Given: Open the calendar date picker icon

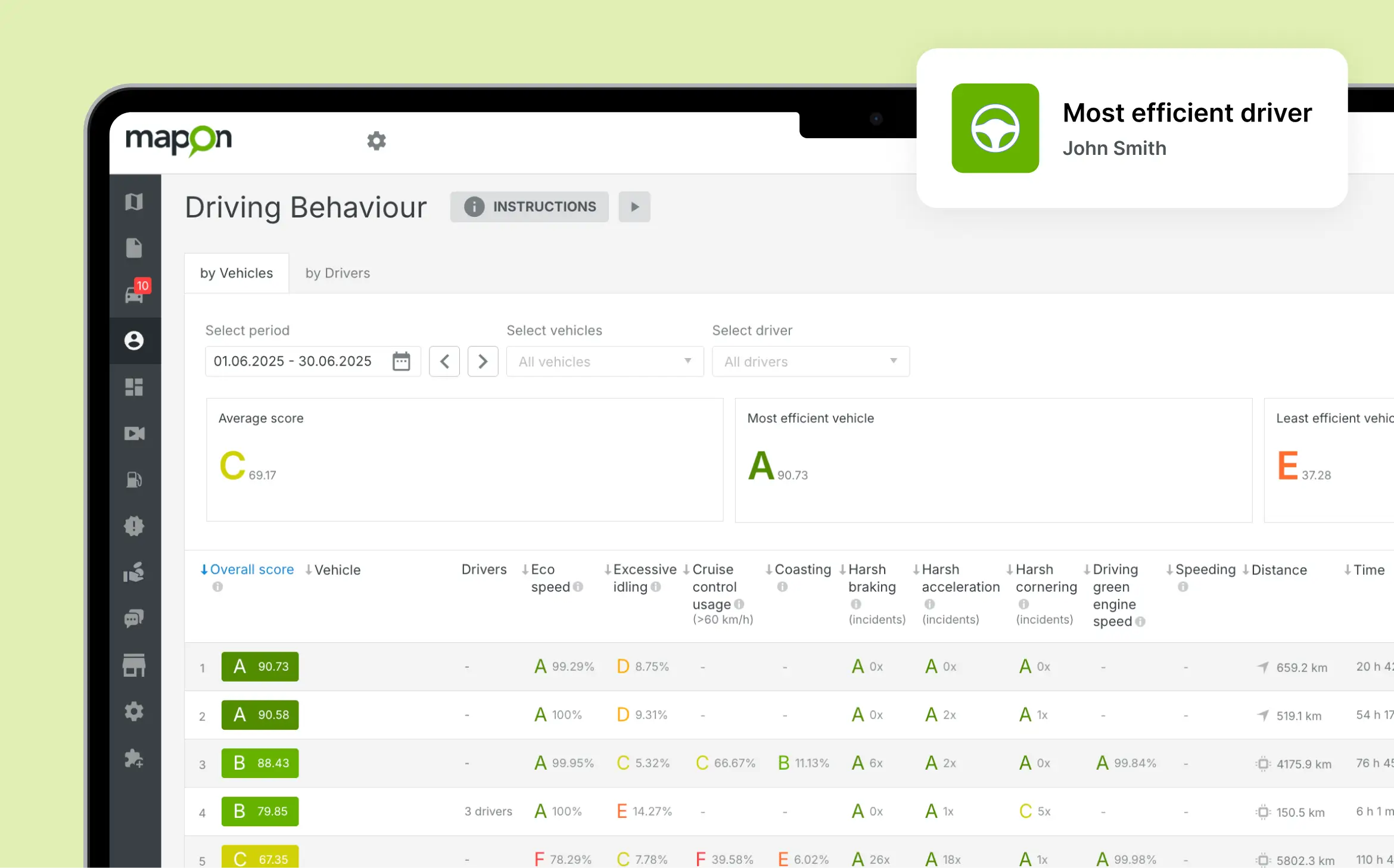Looking at the screenshot, I should pyautogui.click(x=401, y=361).
